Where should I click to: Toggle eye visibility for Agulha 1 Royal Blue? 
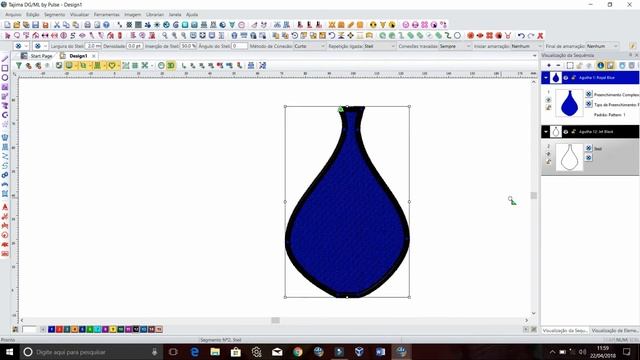(x=566, y=78)
